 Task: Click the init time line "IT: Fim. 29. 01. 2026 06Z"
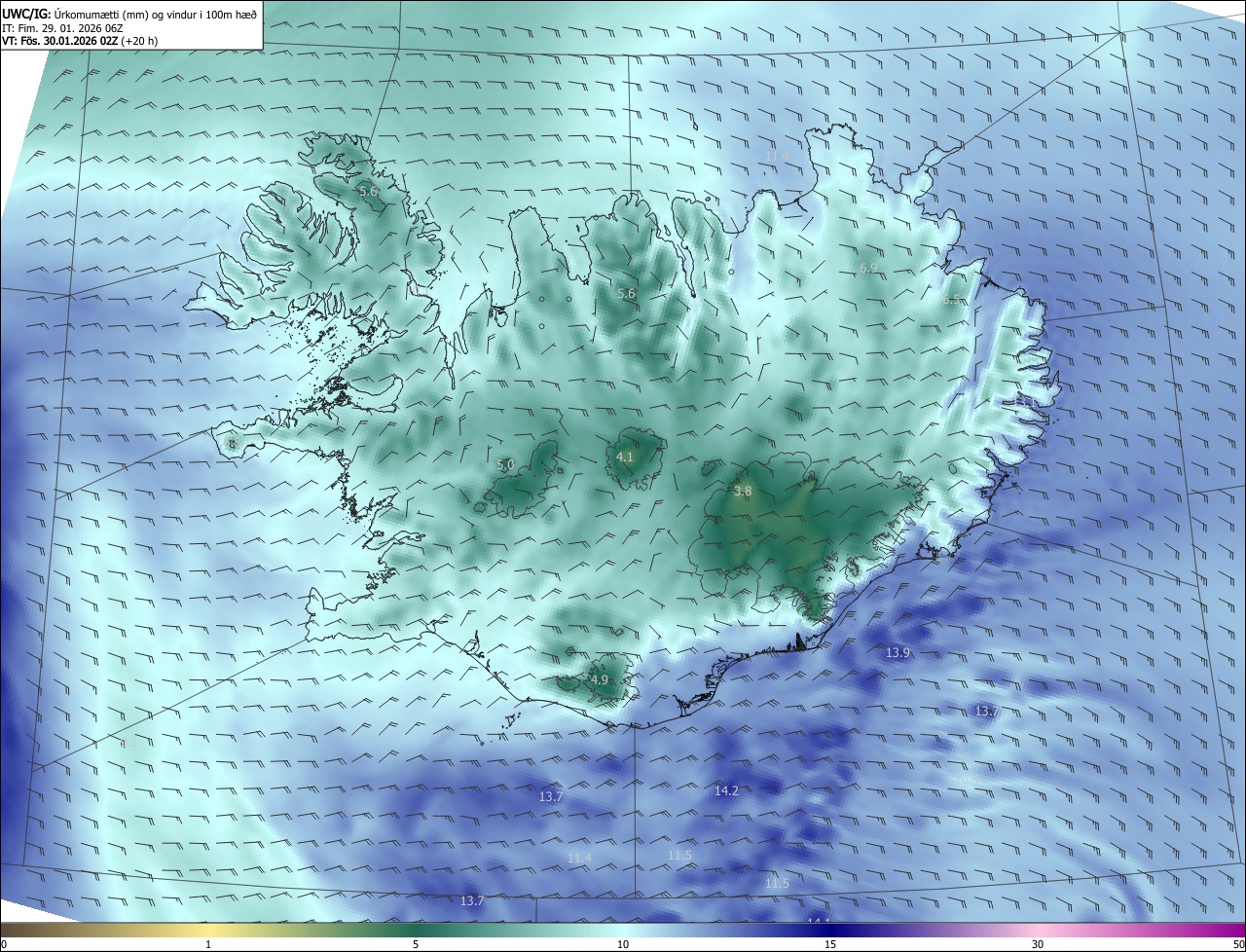tap(62, 27)
